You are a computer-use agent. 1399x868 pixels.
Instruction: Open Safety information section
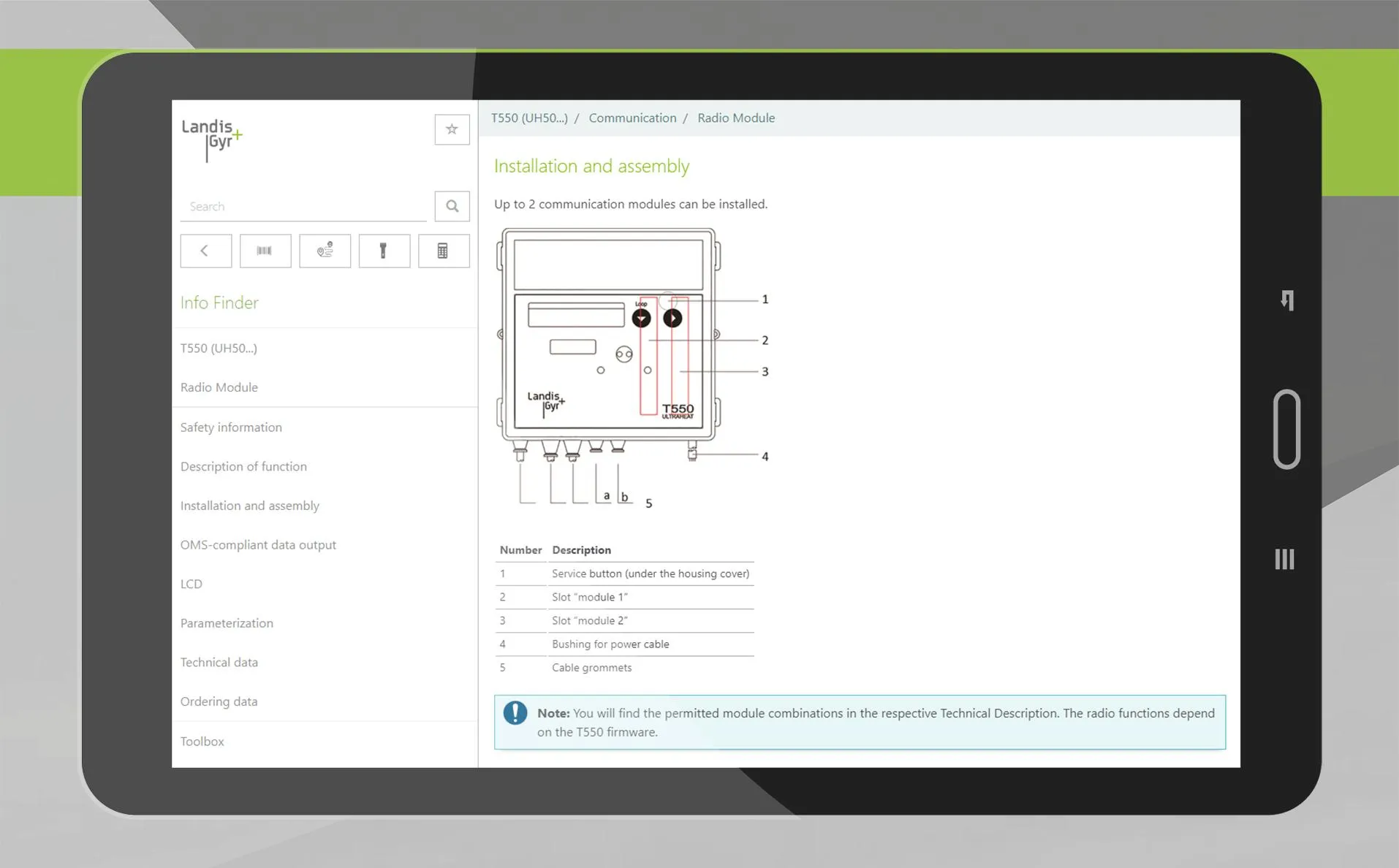[x=231, y=427]
